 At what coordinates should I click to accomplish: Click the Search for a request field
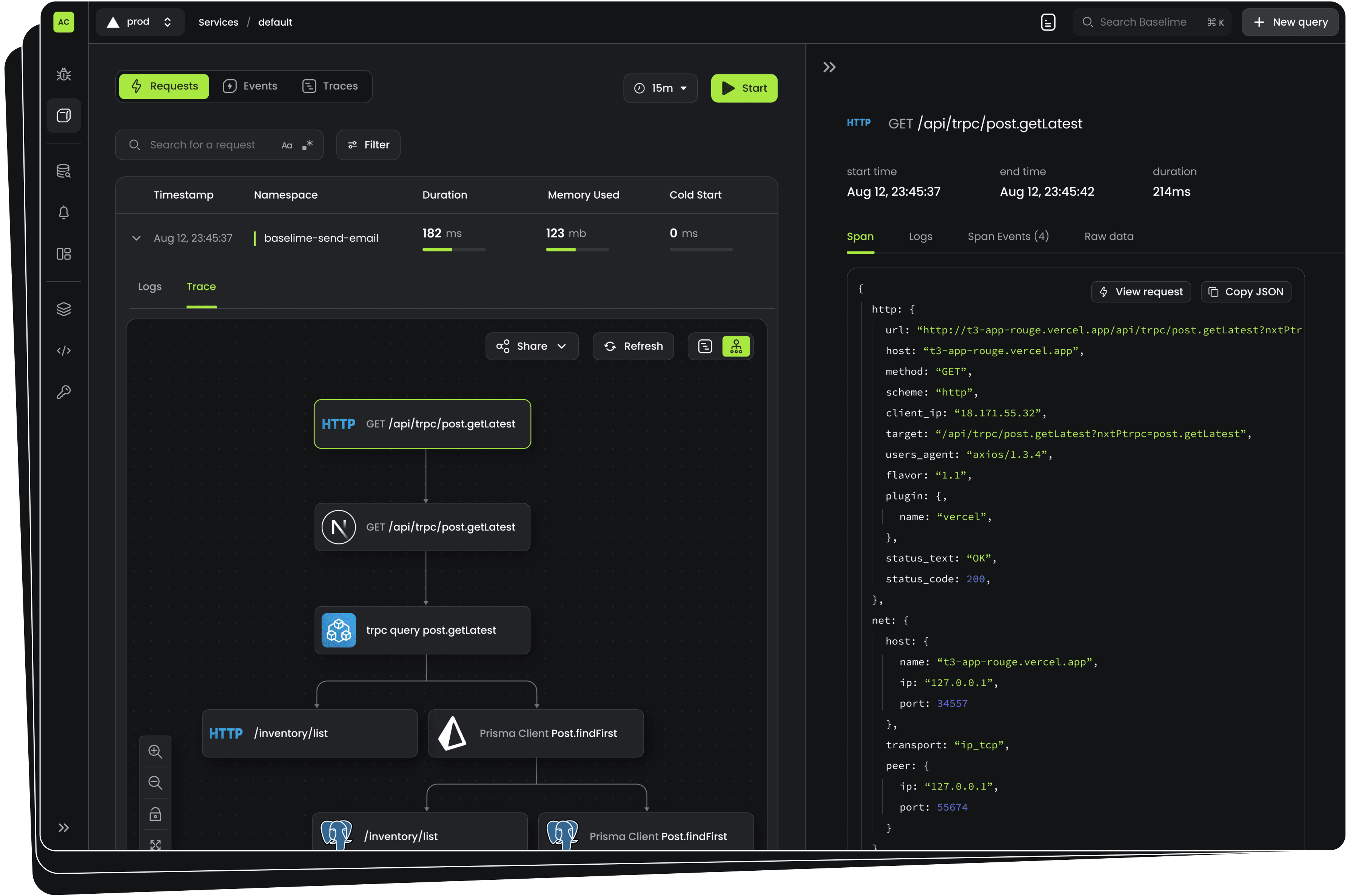click(x=203, y=145)
